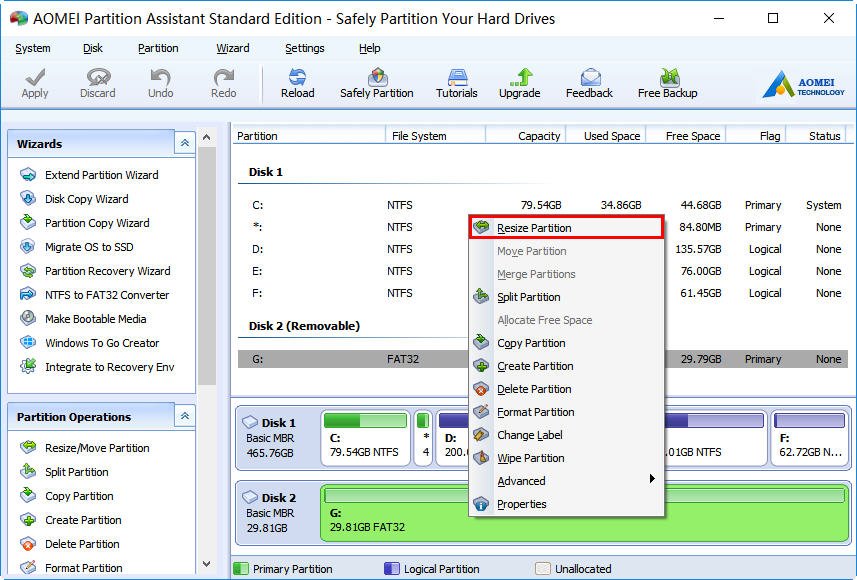Image resolution: width=857 pixels, height=580 pixels.
Task: Select the D: partition row
Action: pyautogui.click(x=353, y=249)
